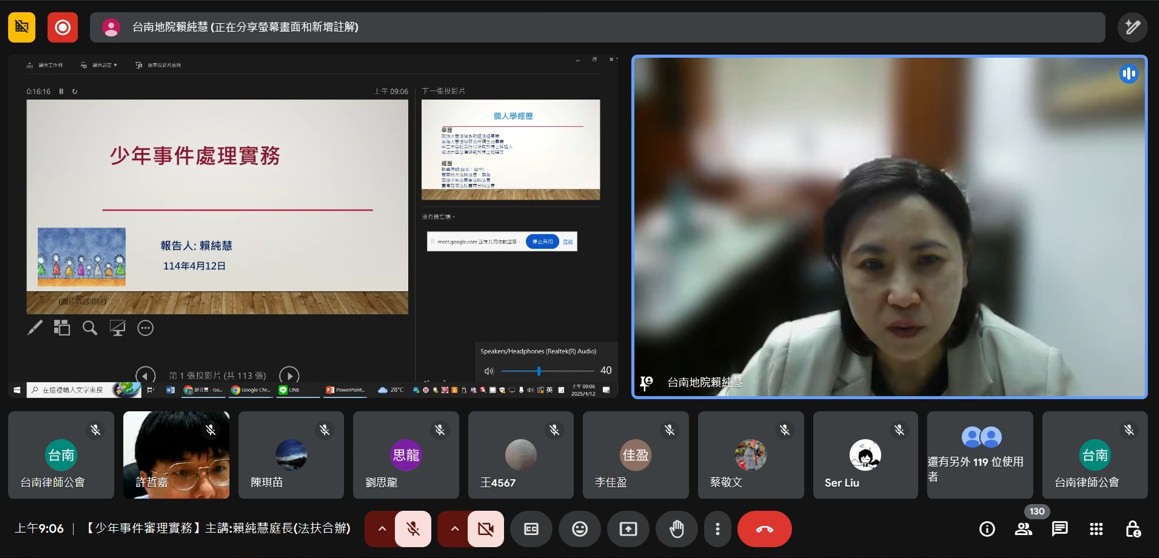Expand video settings arrow beside camera
This screenshot has height=558, width=1159.
coord(454,529)
